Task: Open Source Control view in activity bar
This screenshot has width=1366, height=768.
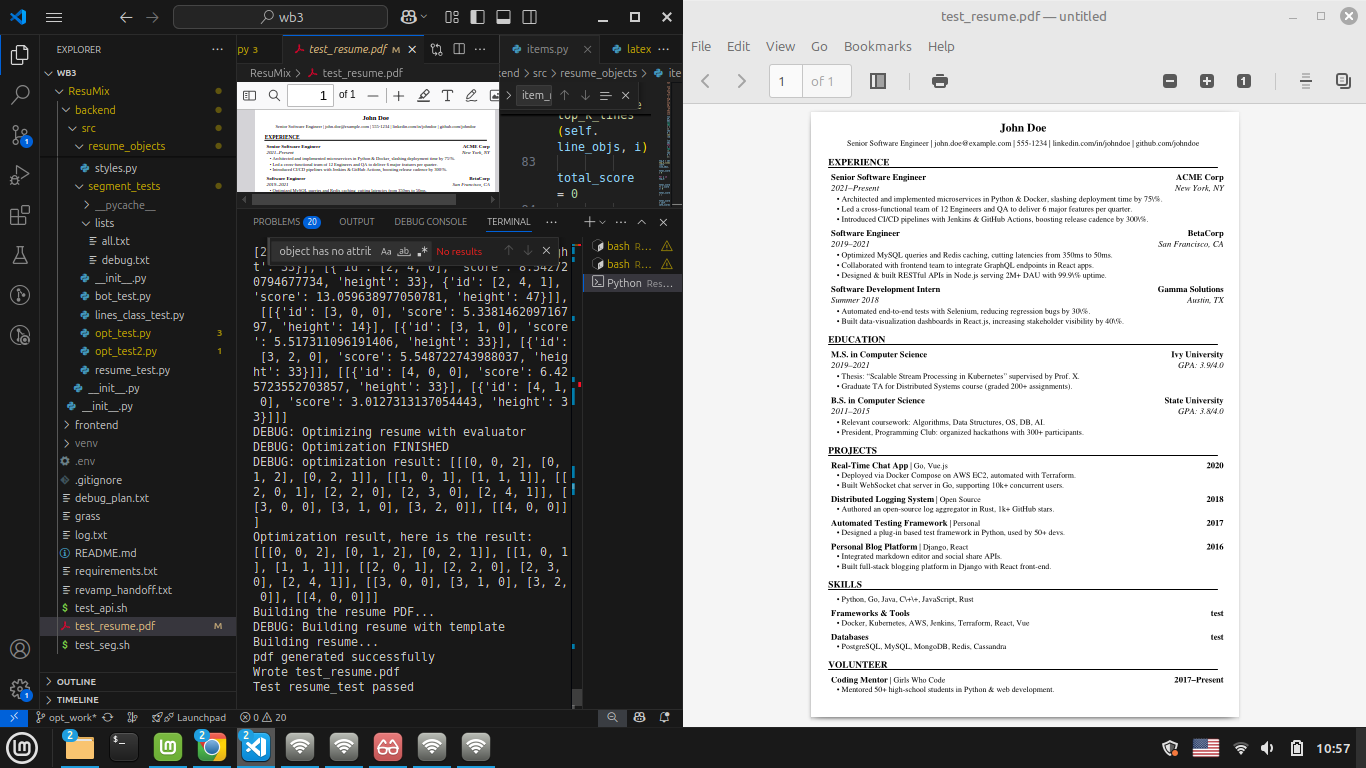Action: [x=19, y=135]
